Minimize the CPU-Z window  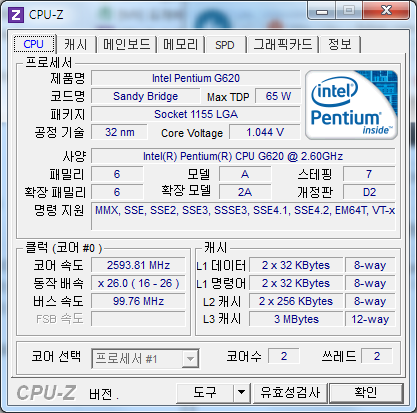click(x=321, y=11)
